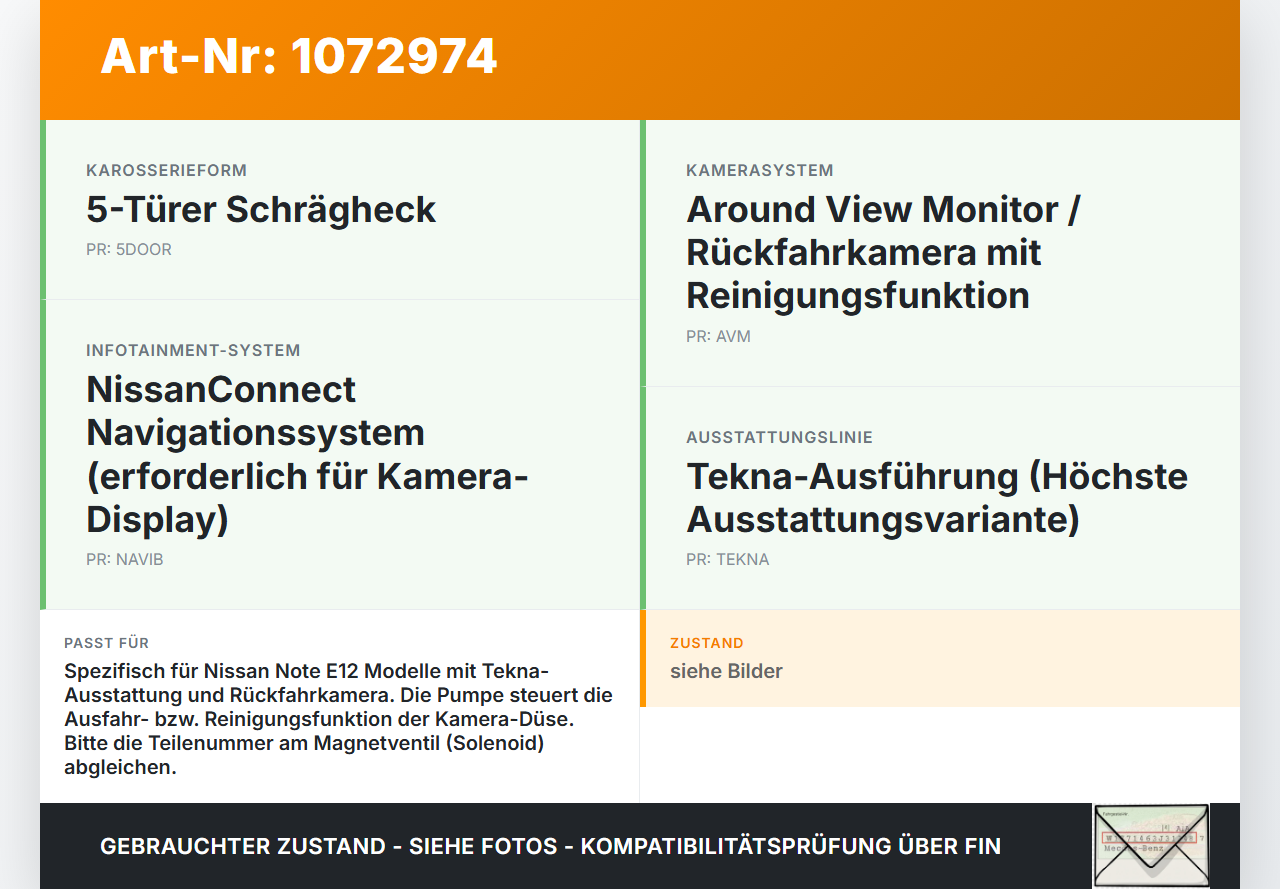The width and height of the screenshot is (1280, 889).
Task: Click the orange ZUSTAND label
Action: point(707,643)
